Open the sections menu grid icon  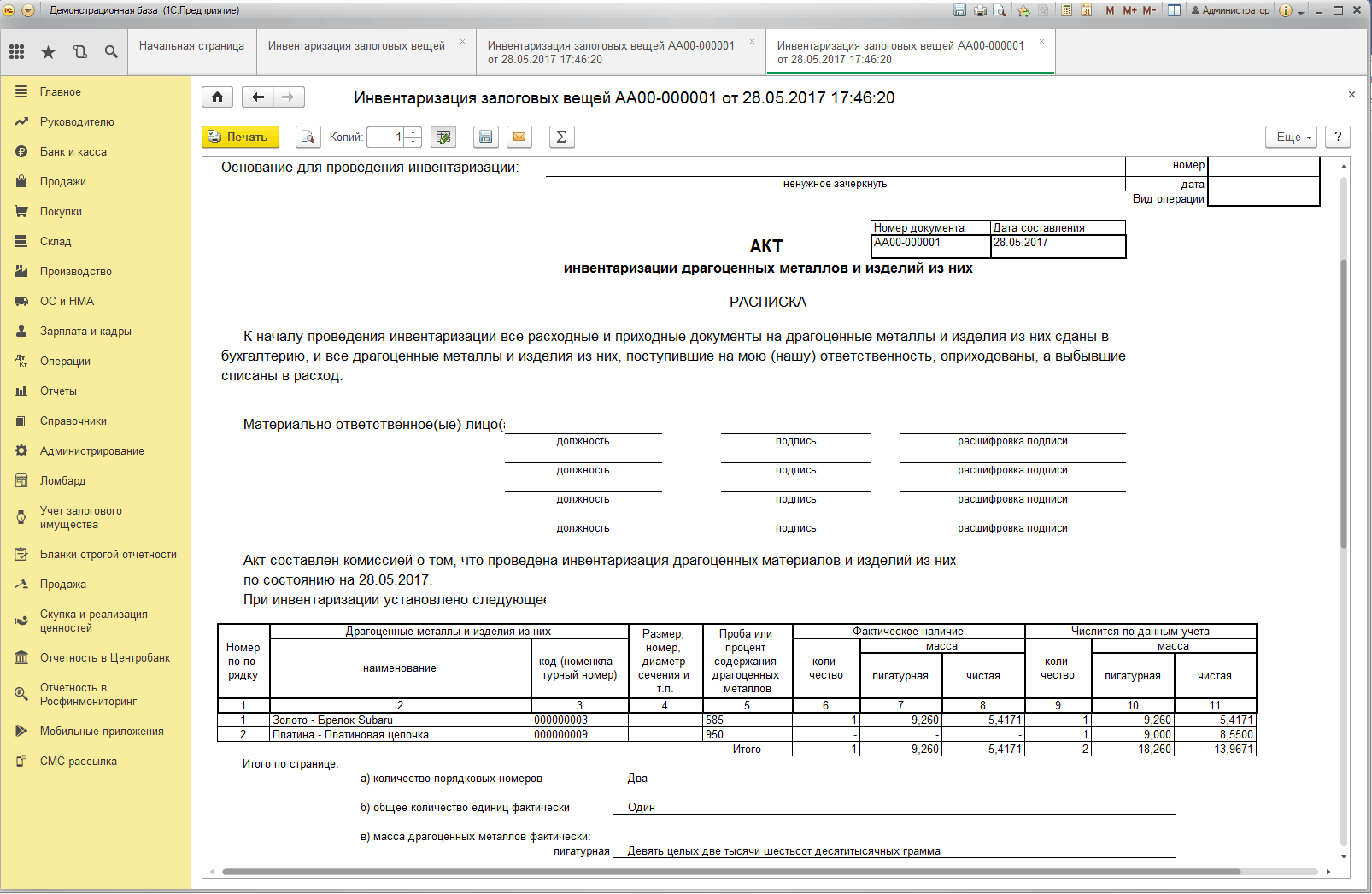coord(16,52)
